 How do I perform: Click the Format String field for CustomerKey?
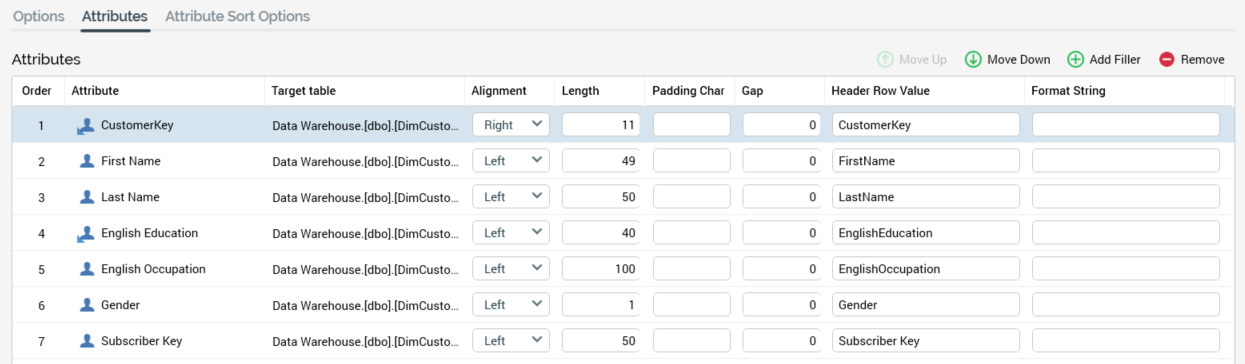click(1126, 125)
